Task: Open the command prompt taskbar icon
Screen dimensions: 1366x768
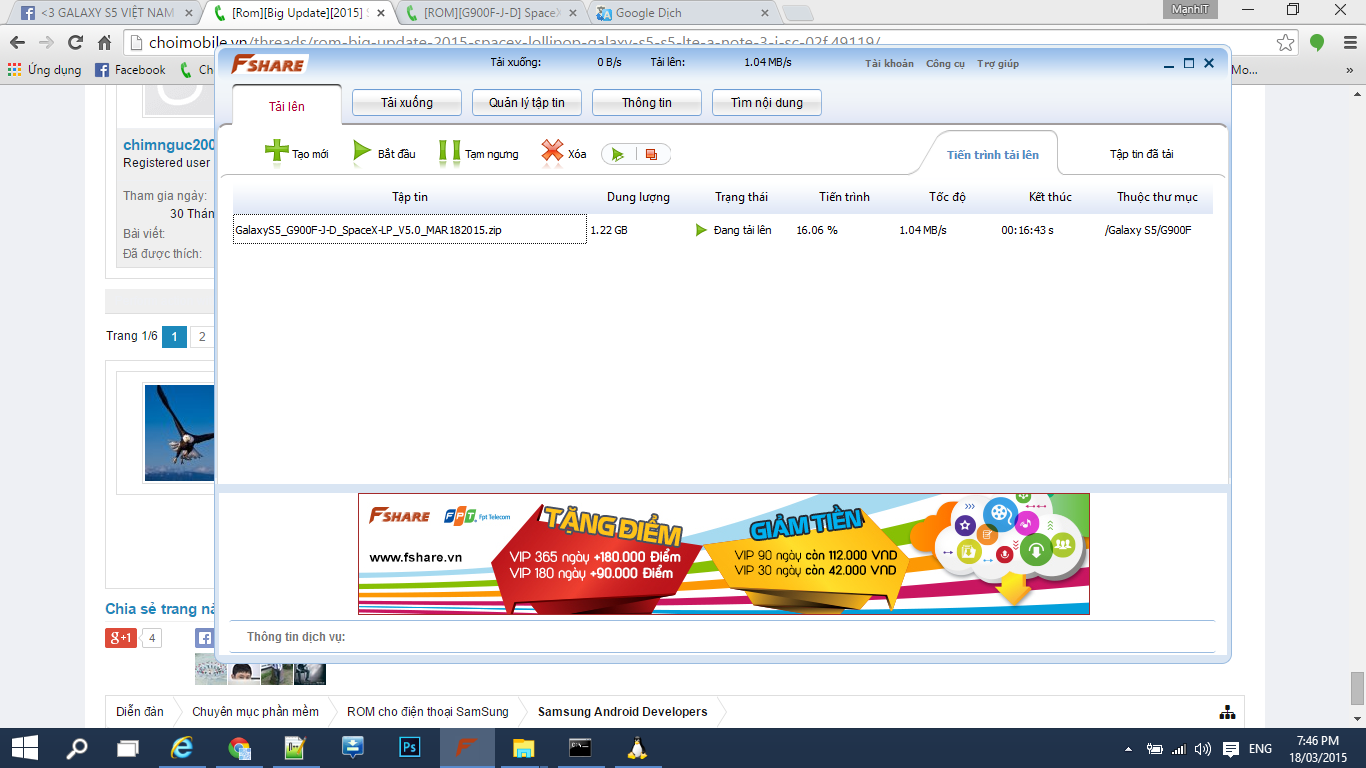Action: coord(580,748)
